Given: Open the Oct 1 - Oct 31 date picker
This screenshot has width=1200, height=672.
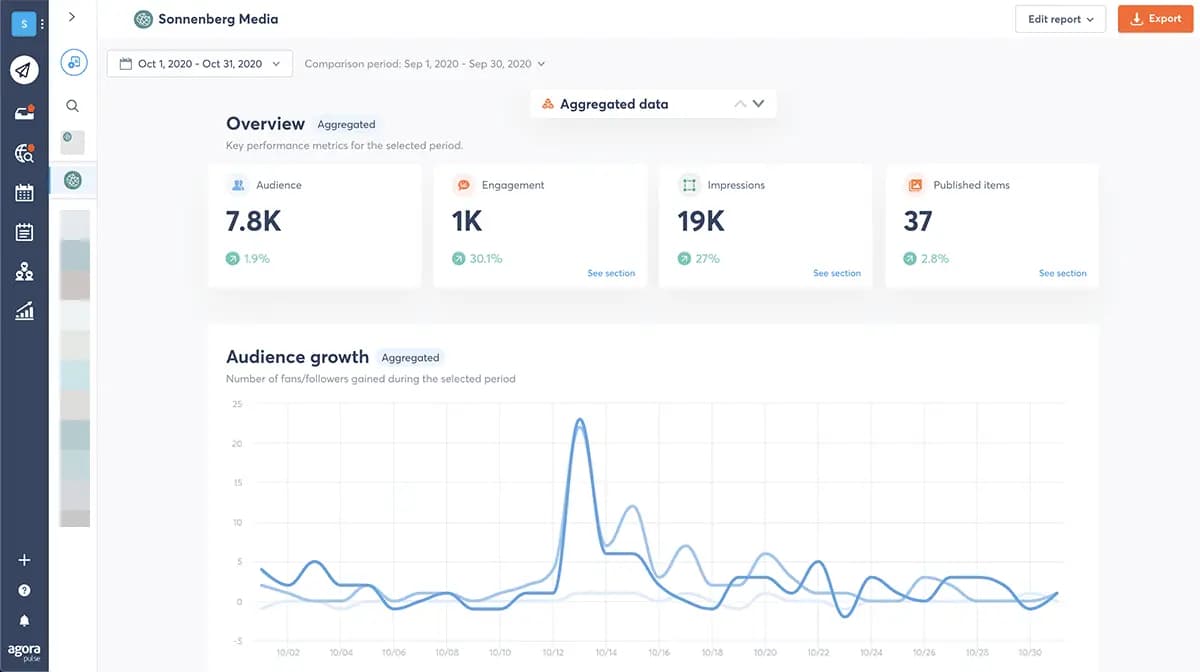Looking at the screenshot, I should coord(199,63).
